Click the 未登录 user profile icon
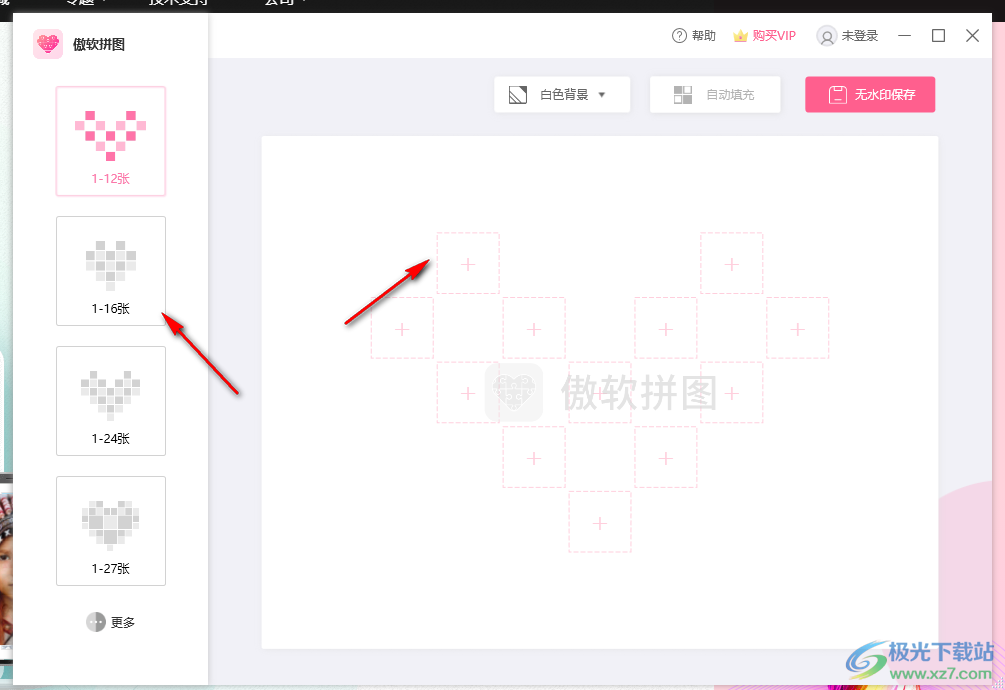The height and width of the screenshot is (690, 1005). click(x=827, y=36)
